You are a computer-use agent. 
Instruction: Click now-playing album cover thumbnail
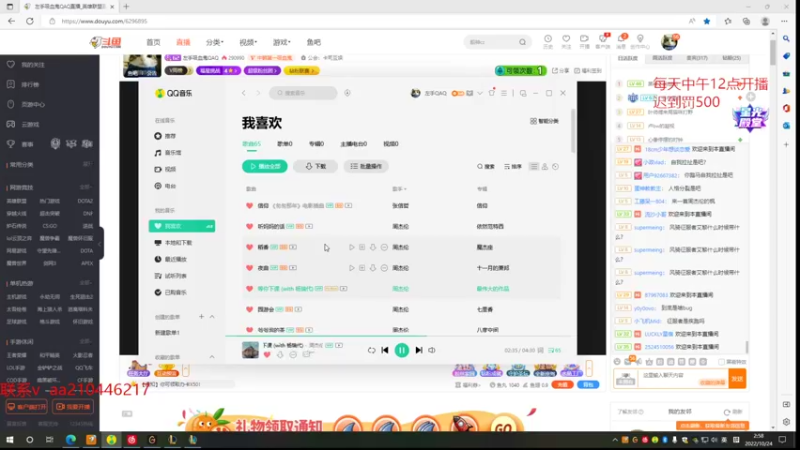(251, 350)
